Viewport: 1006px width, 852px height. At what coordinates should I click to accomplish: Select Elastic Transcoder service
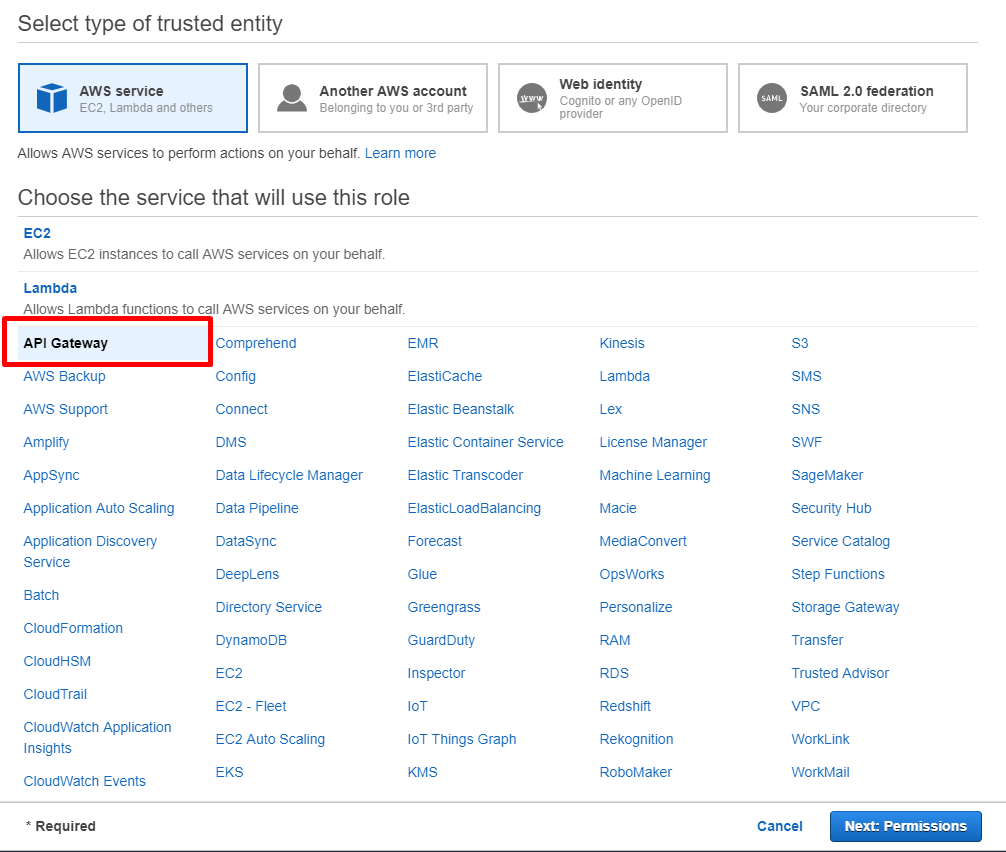[x=465, y=475]
